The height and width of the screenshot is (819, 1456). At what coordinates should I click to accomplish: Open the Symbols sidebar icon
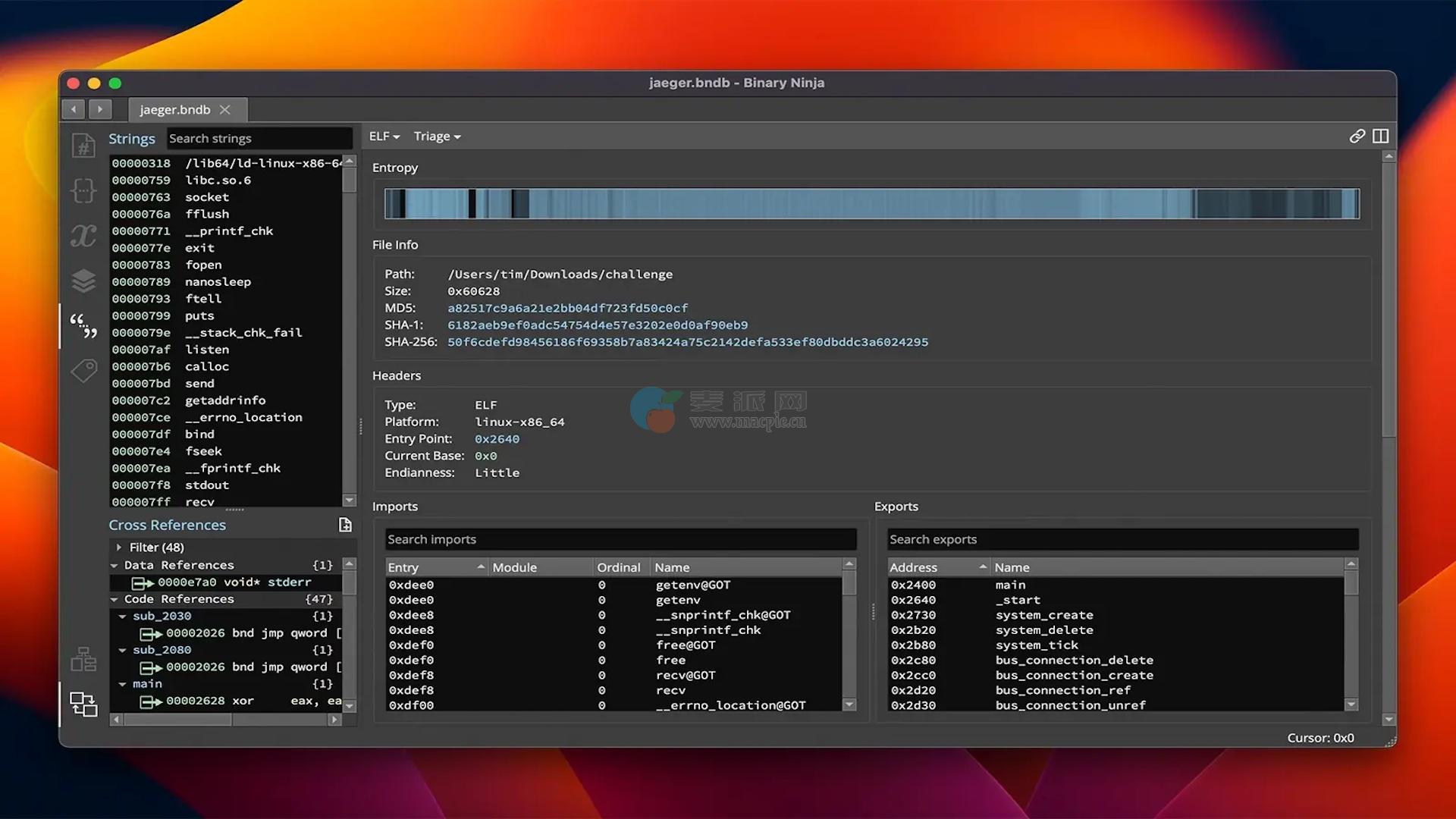pos(83,146)
